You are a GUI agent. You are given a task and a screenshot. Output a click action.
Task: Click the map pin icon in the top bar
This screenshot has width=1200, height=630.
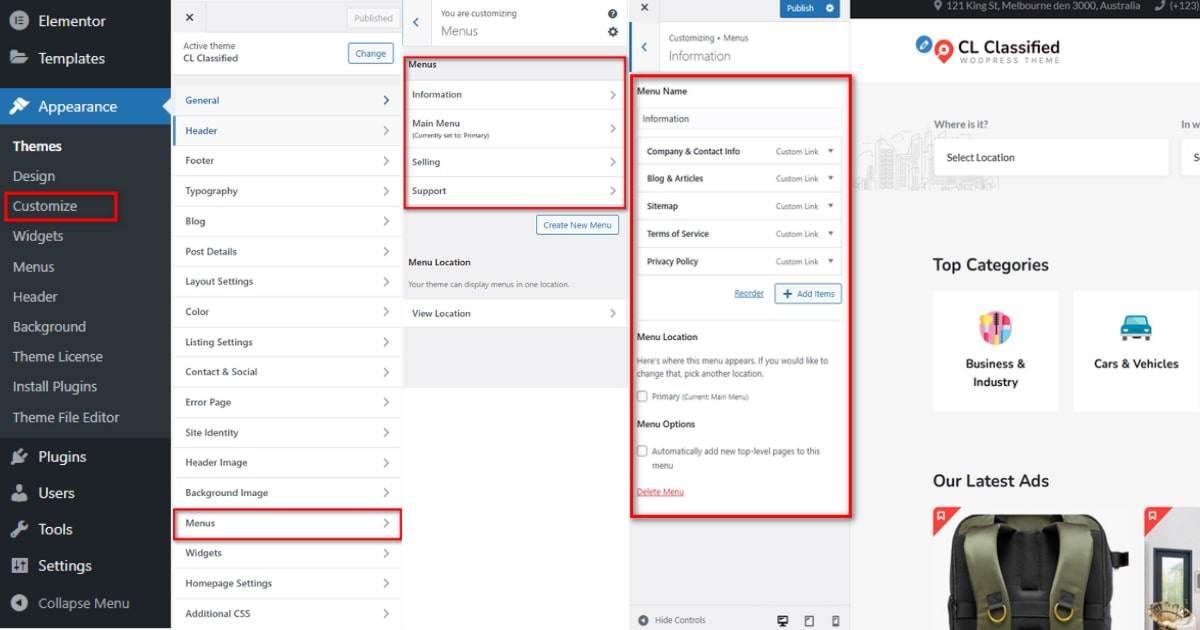click(x=937, y=6)
